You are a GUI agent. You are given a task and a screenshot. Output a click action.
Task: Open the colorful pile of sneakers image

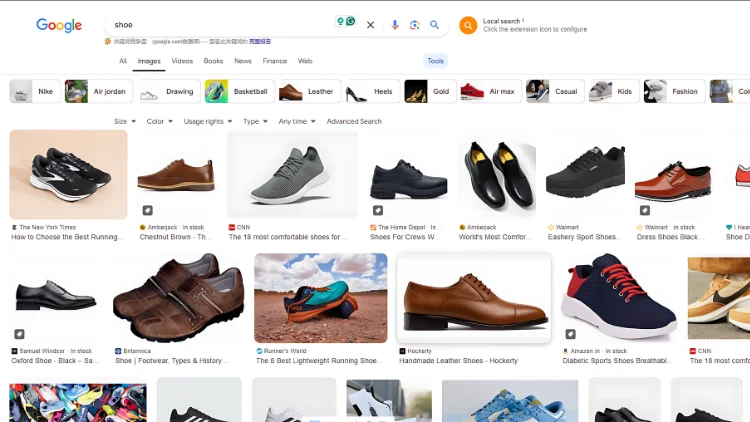pyautogui.click(x=78, y=402)
